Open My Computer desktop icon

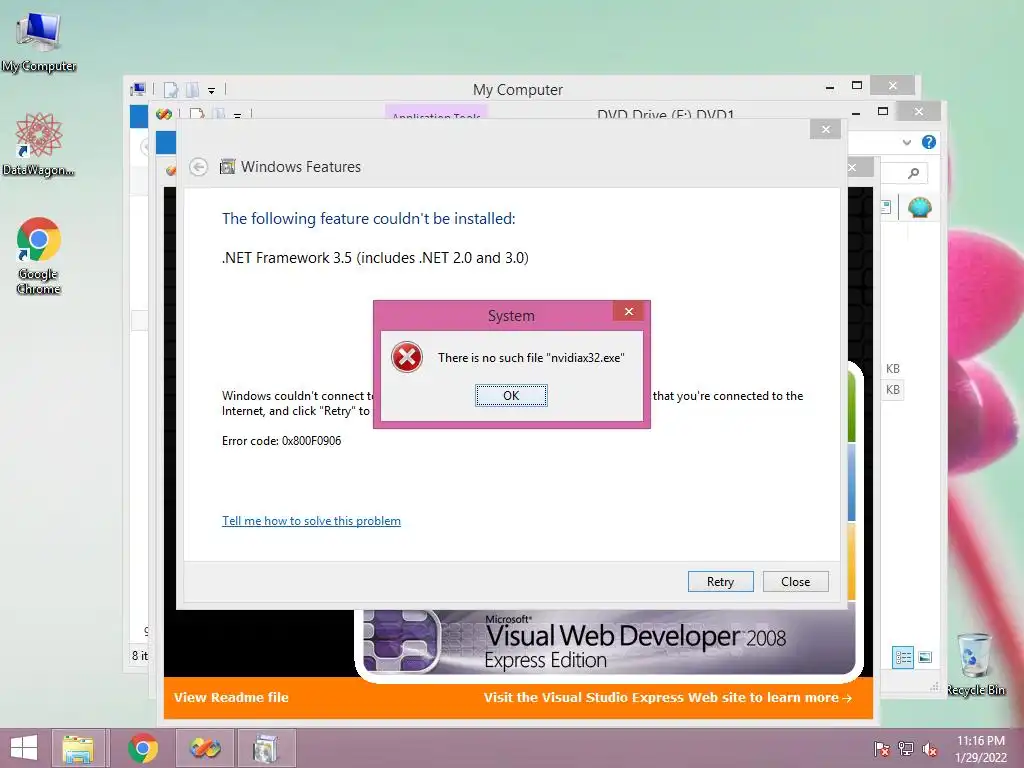pos(39,42)
